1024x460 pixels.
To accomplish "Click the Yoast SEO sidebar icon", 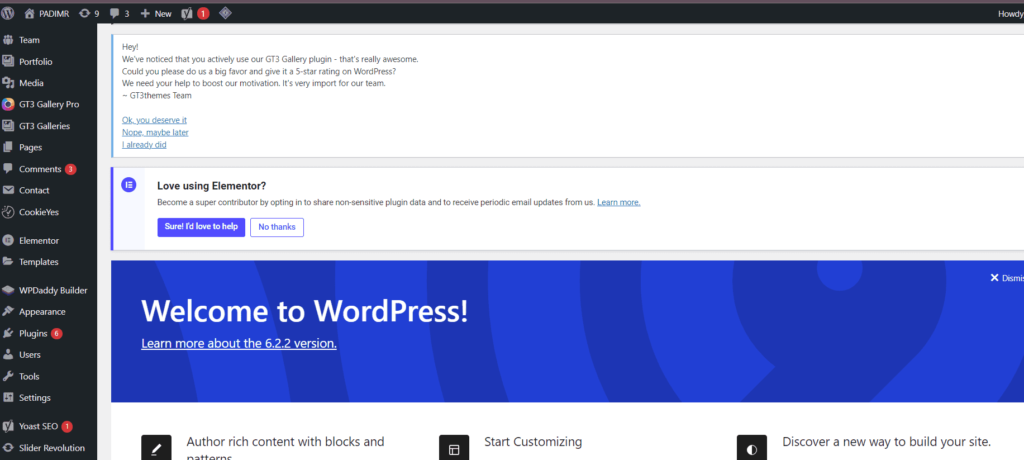I will 8,427.
